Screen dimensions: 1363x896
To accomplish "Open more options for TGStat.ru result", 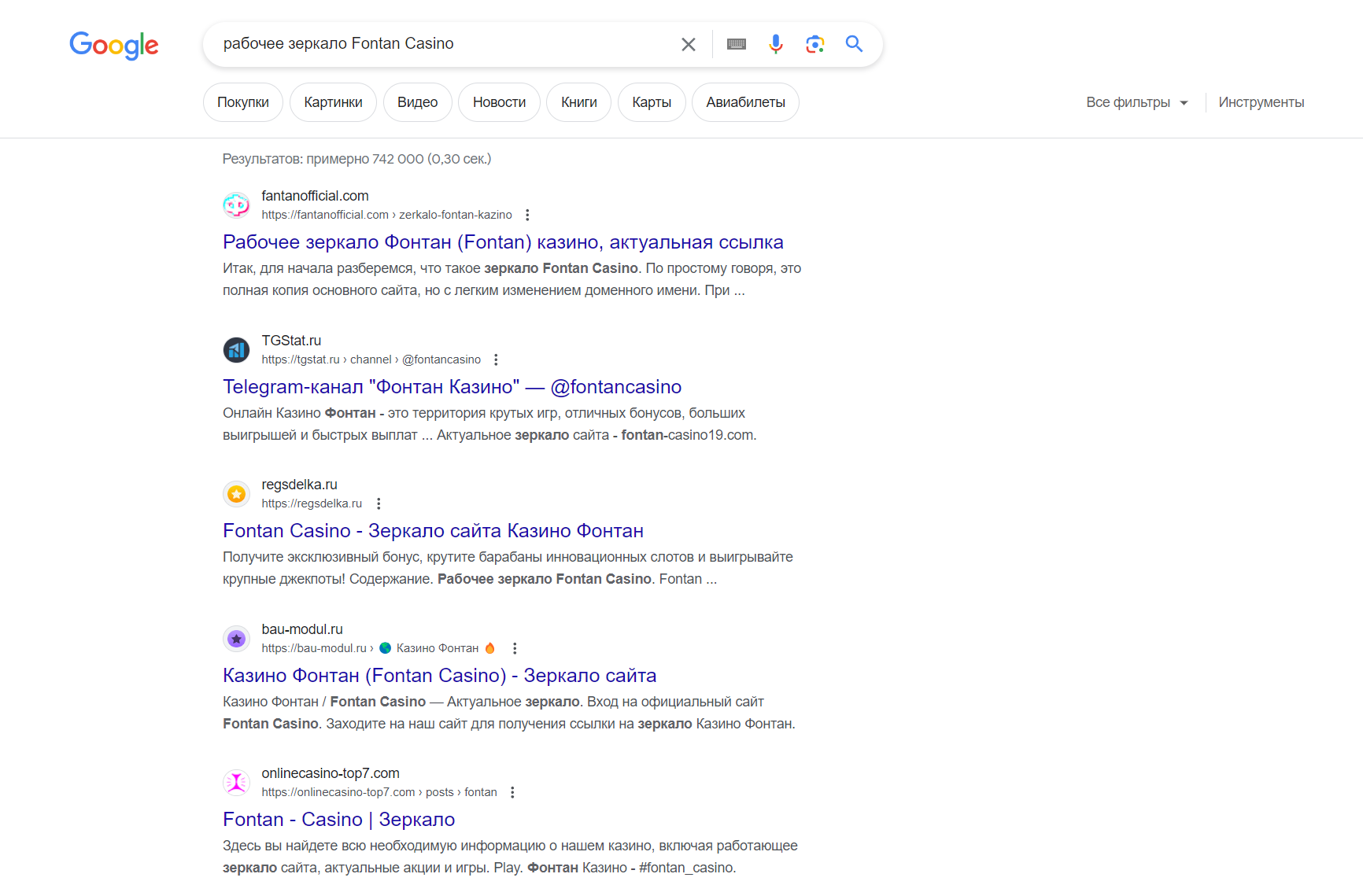I will pyautogui.click(x=496, y=360).
